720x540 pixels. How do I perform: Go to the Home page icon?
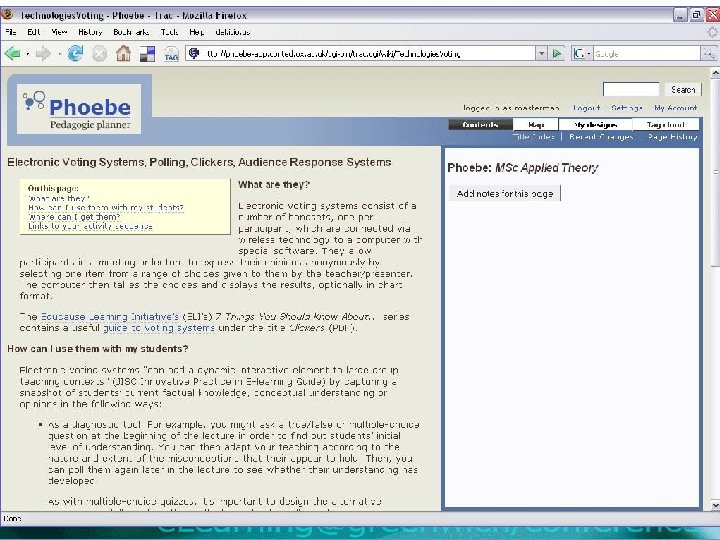tap(123, 54)
